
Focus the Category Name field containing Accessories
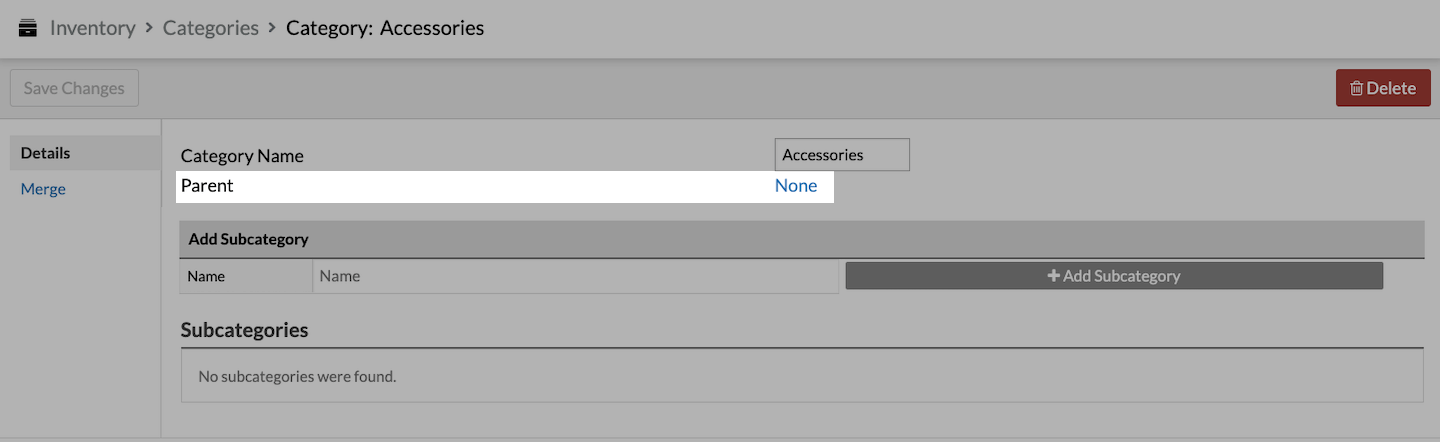click(x=841, y=155)
